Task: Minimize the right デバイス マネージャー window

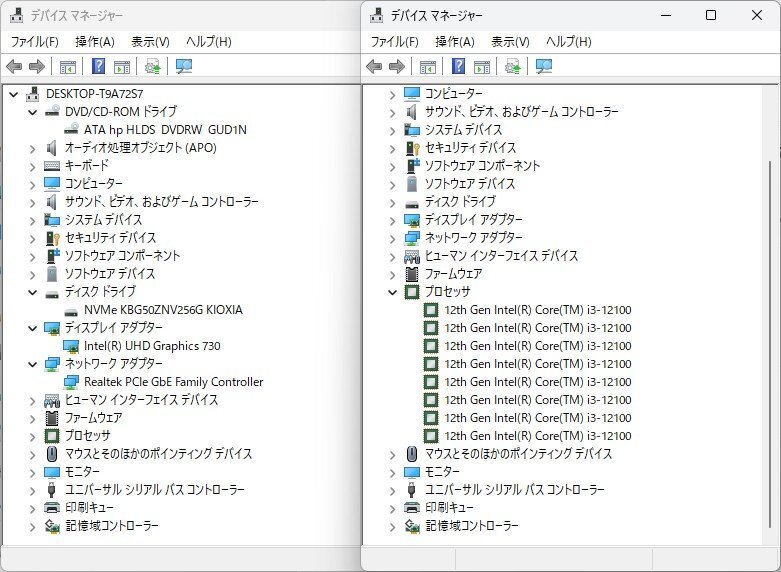Action: (666, 15)
